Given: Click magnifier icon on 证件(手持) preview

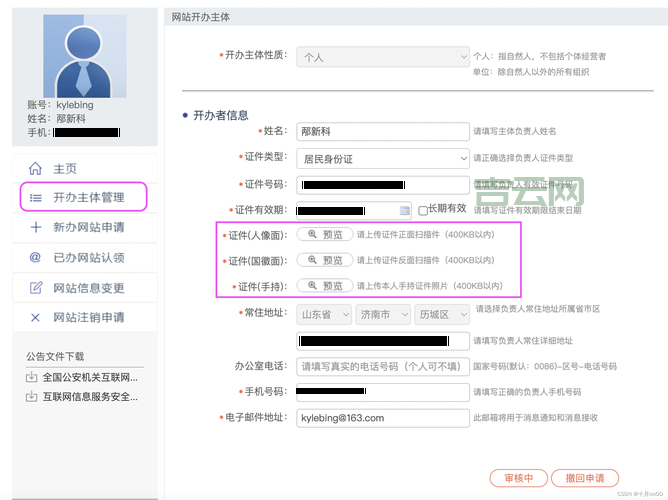Looking at the screenshot, I should 312,285.
